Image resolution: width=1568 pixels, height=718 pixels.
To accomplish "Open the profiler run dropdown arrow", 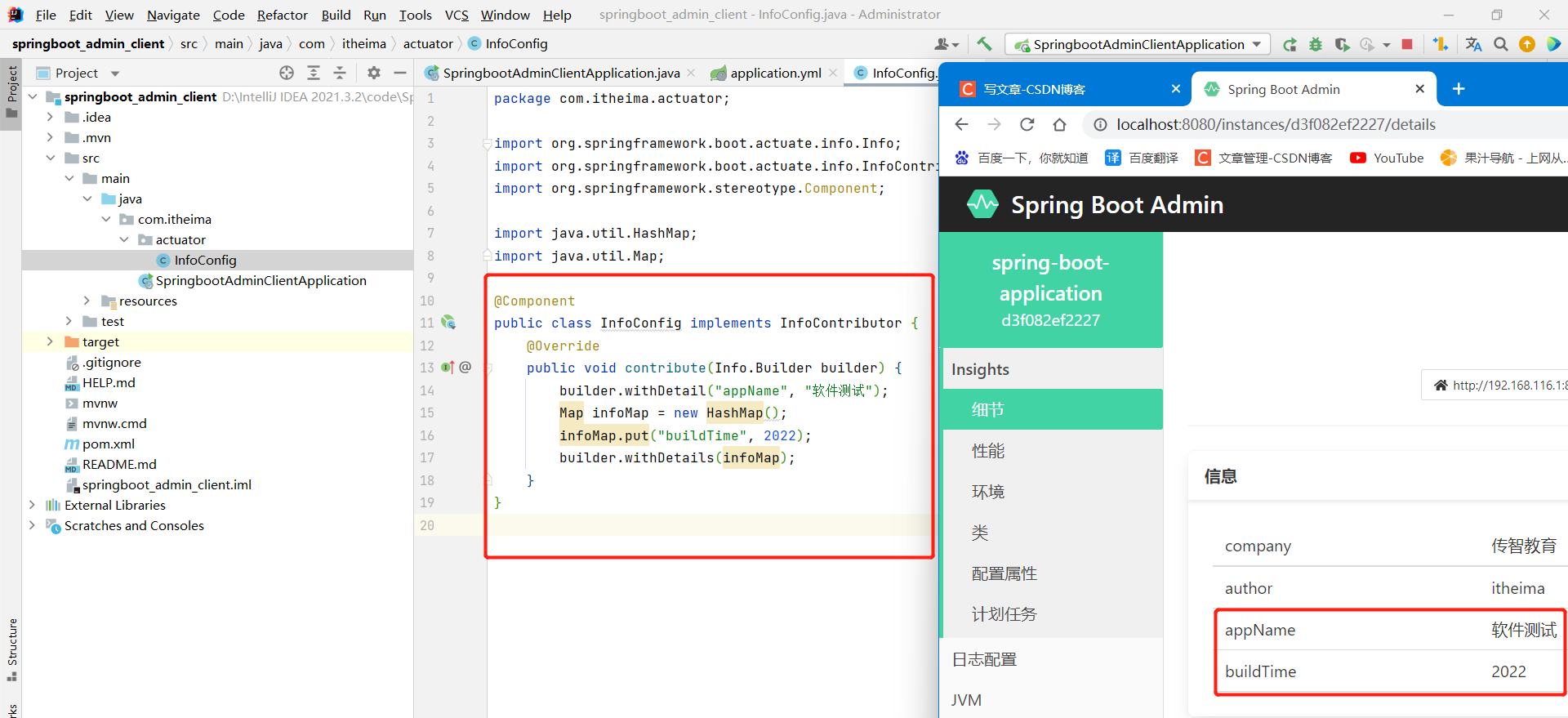I will pos(1387,45).
